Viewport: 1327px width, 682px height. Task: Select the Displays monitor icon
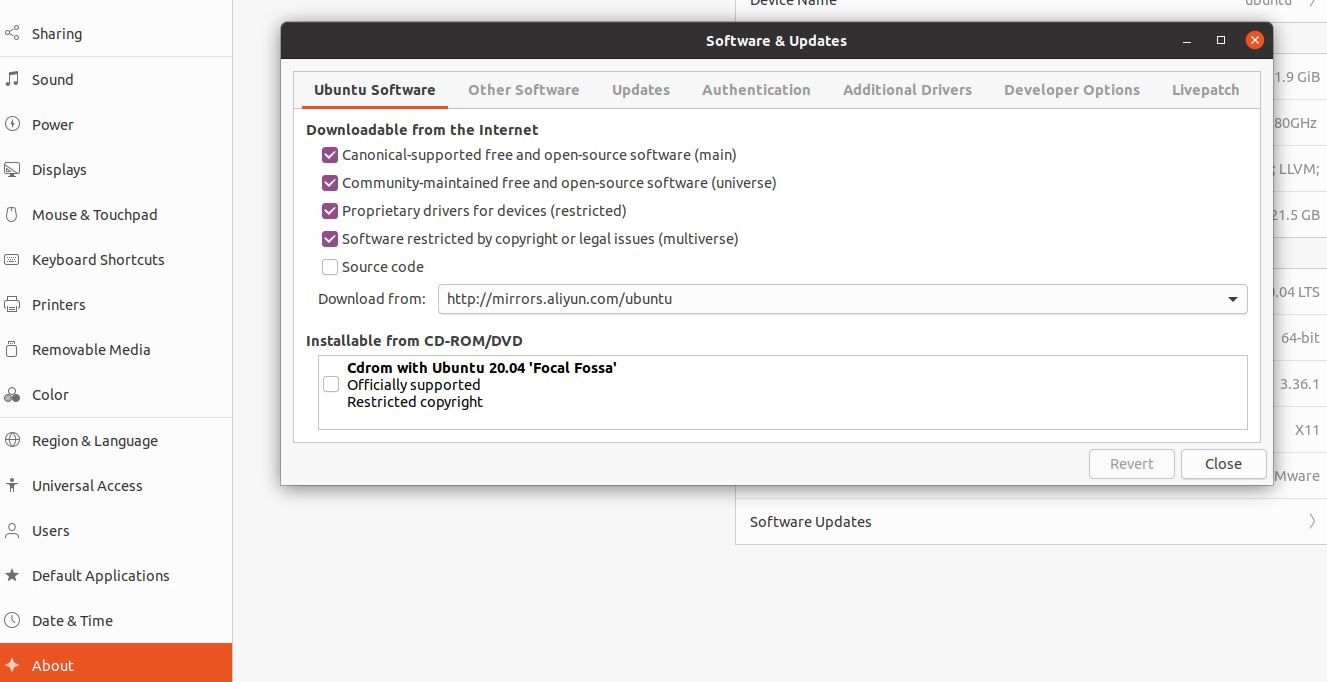point(12,169)
